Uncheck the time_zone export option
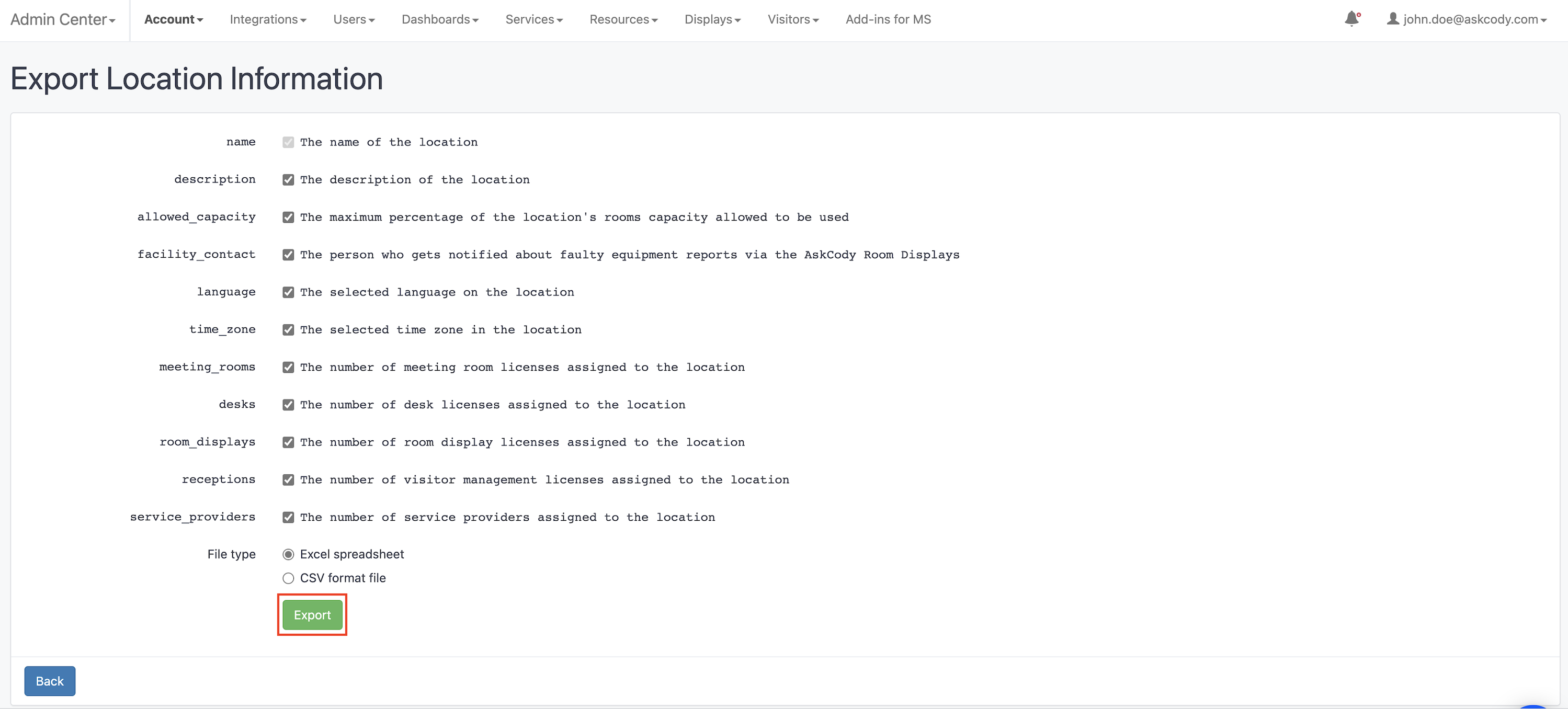Image resolution: width=1568 pixels, height=709 pixels. pyautogui.click(x=288, y=329)
